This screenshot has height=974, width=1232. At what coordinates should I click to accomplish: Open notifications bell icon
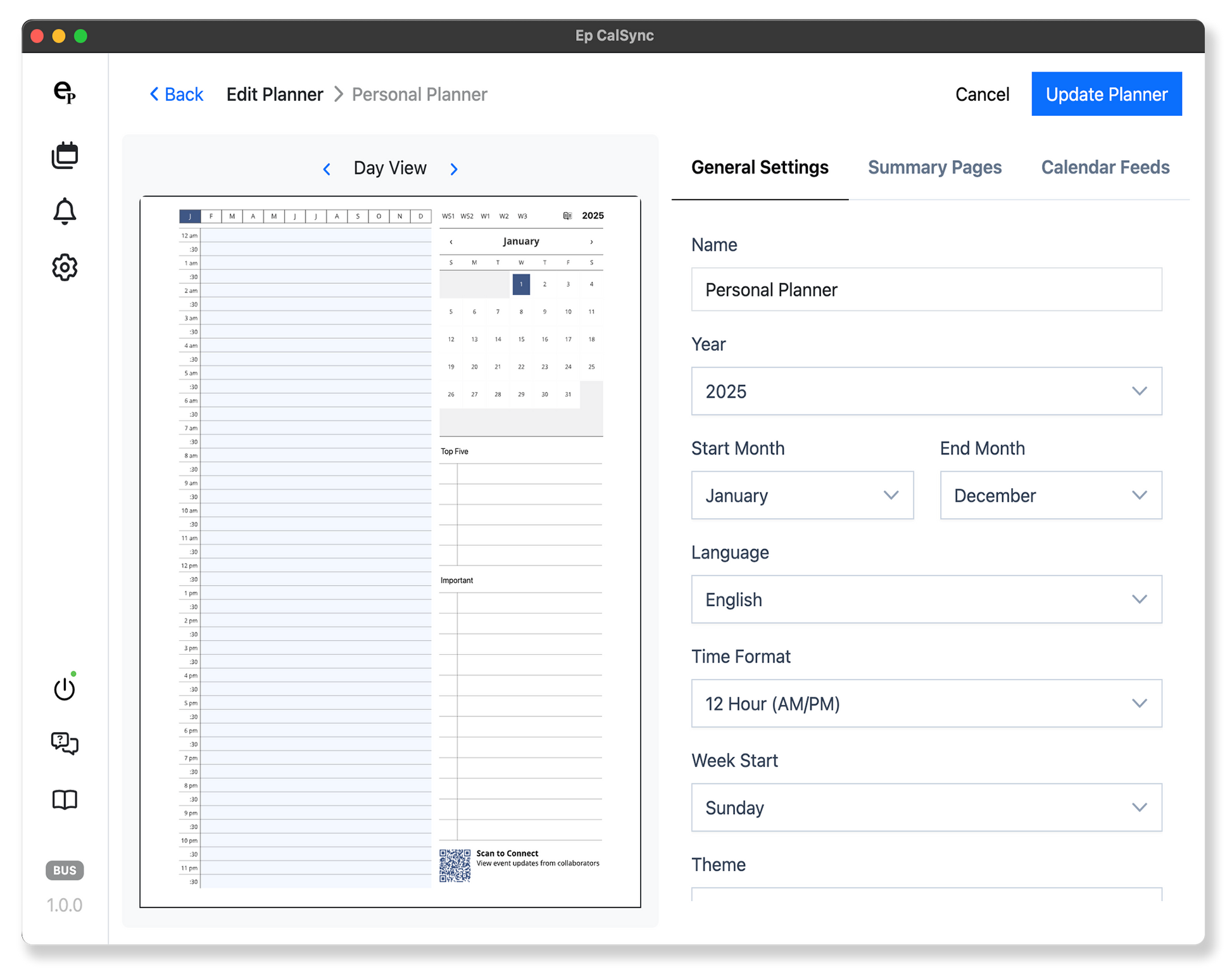(x=65, y=211)
